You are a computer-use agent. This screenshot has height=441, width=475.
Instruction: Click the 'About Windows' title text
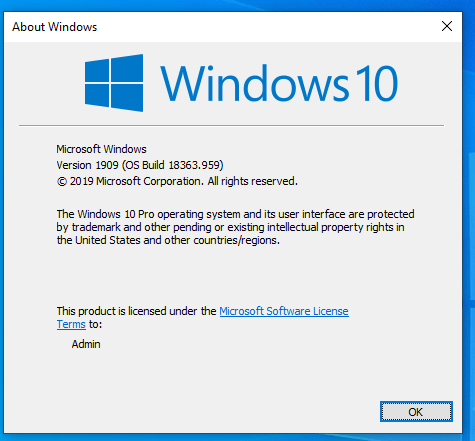55,27
